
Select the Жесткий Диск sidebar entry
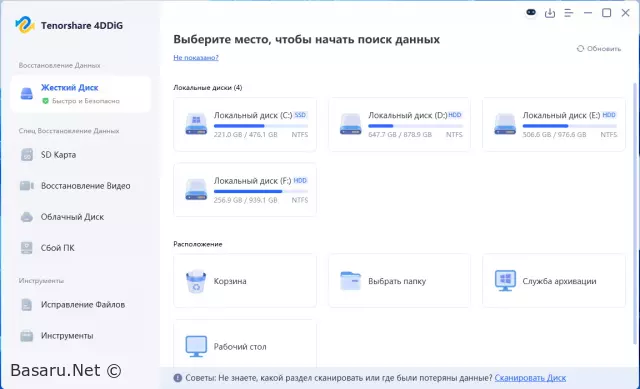[x=81, y=94]
